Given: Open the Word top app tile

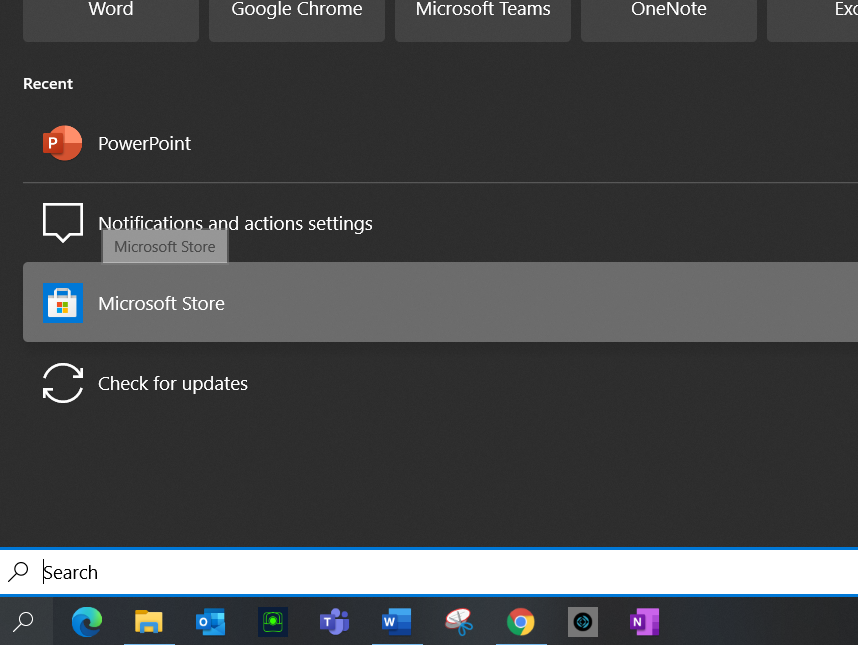Looking at the screenshot, I should click(111, 20).
